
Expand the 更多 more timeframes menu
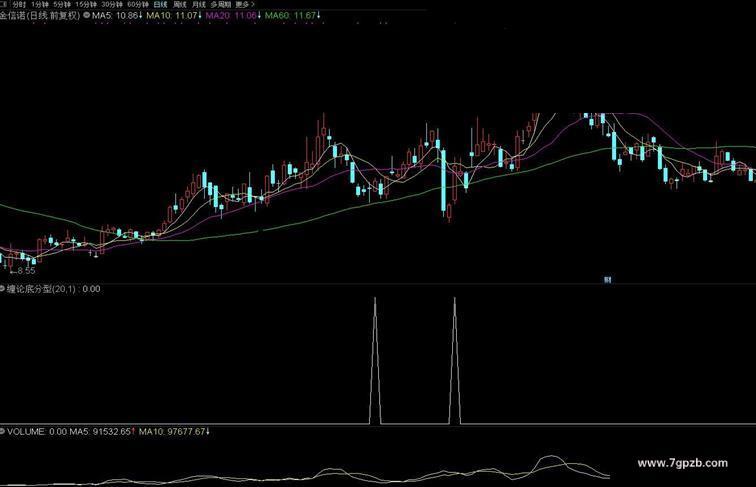click(244, 4)
